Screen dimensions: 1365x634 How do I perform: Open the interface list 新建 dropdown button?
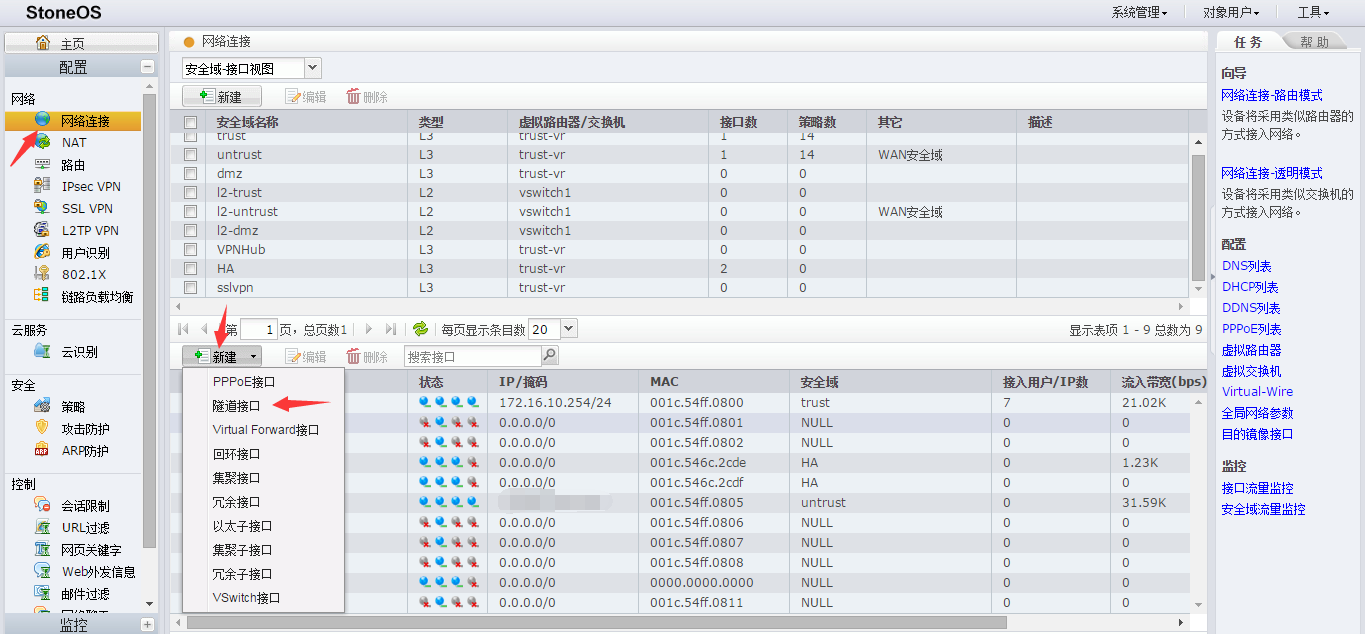point(222,356)
